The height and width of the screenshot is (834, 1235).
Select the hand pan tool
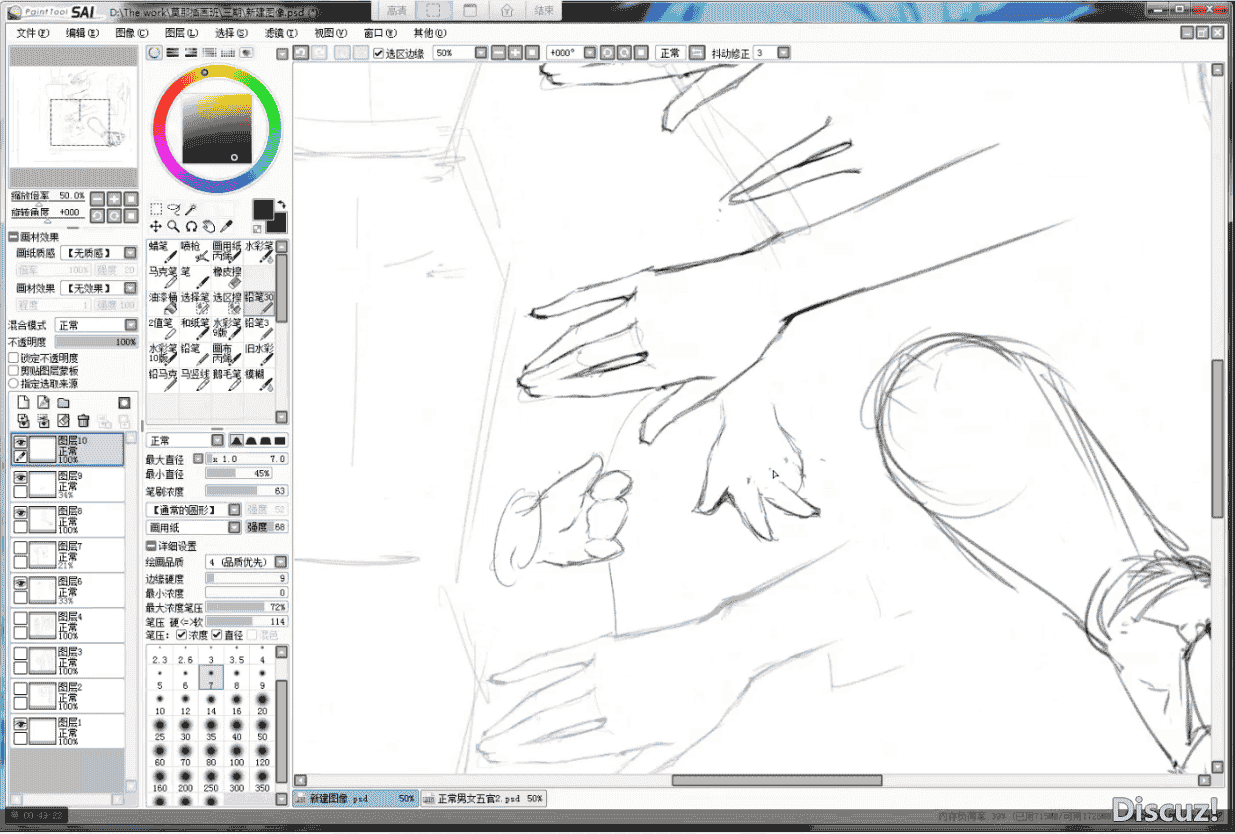click(x=208, y=227)
